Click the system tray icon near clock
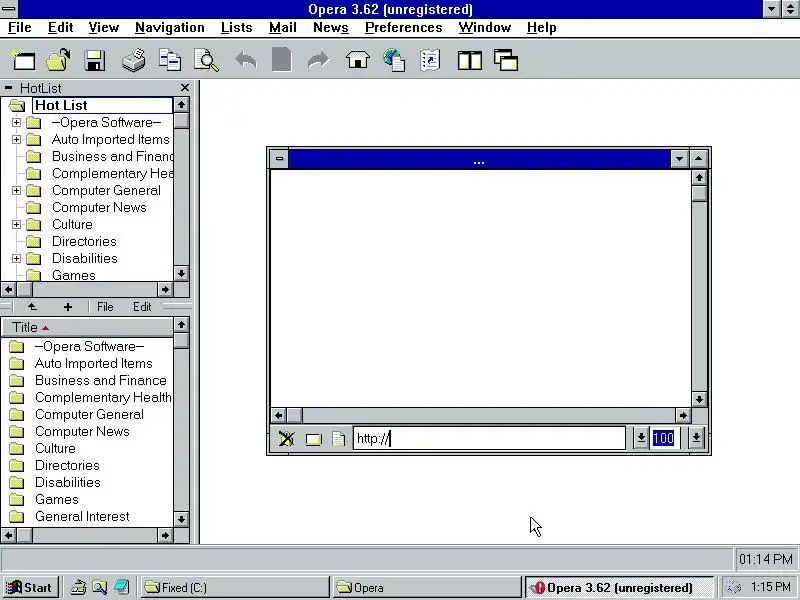Screen dimensions: 800x600 (x=733, y=588)
